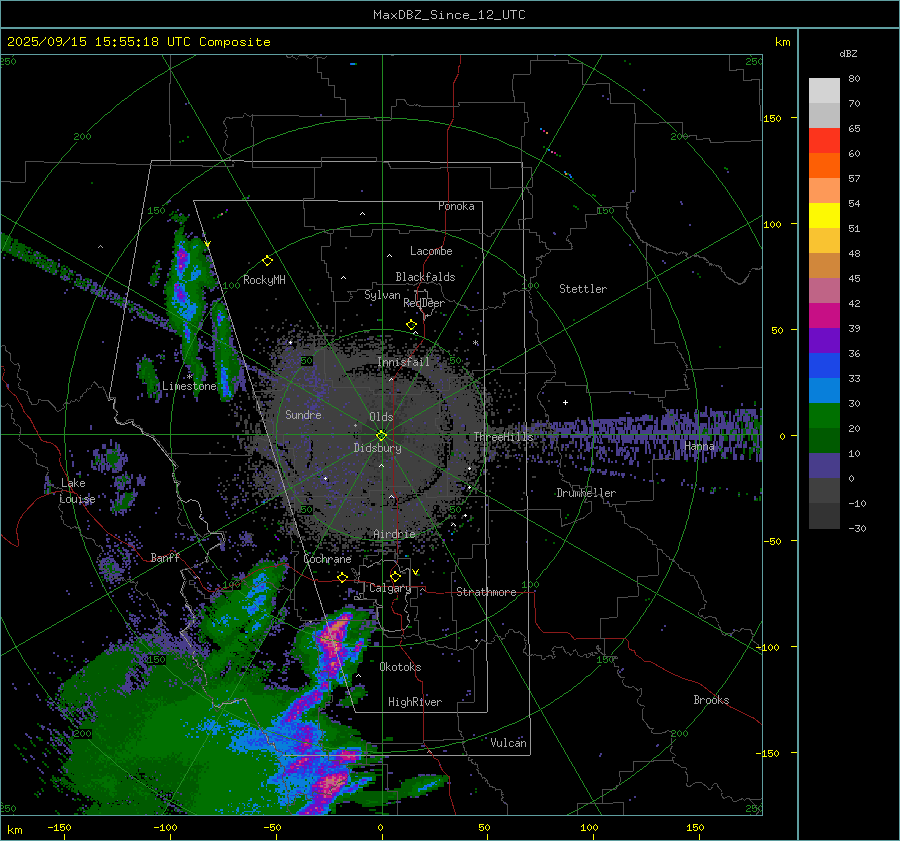Click the Hanna label

(699, 446)
